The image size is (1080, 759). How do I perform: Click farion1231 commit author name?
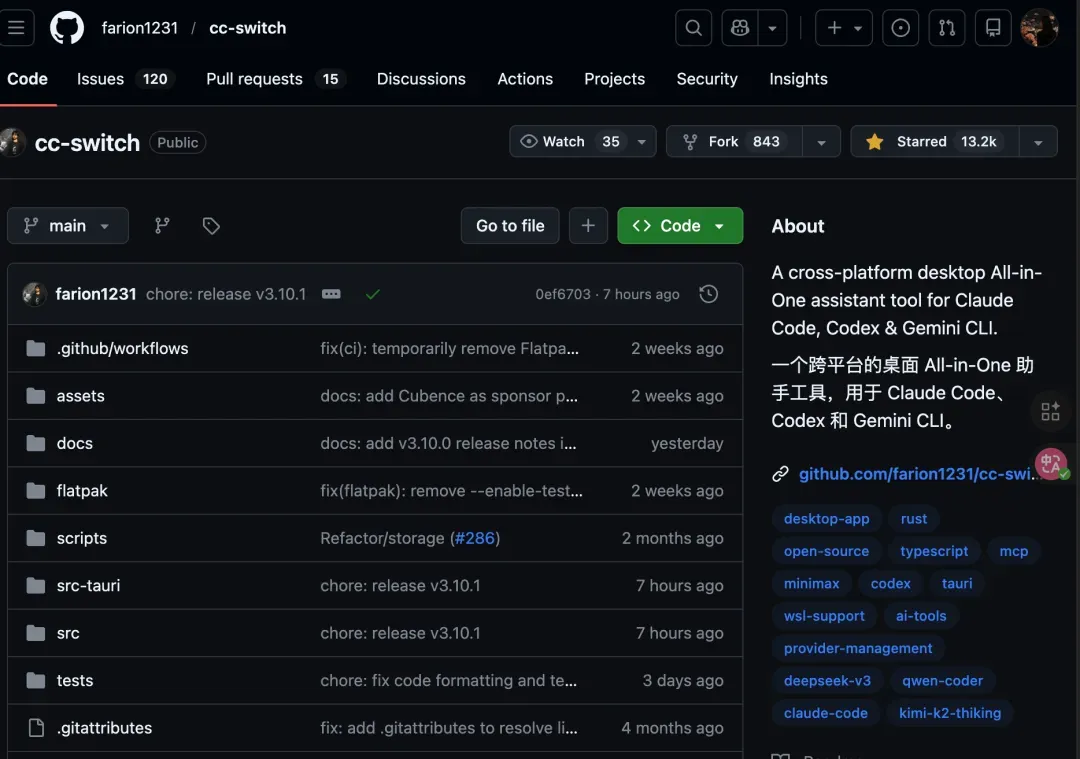pos(96,294)
